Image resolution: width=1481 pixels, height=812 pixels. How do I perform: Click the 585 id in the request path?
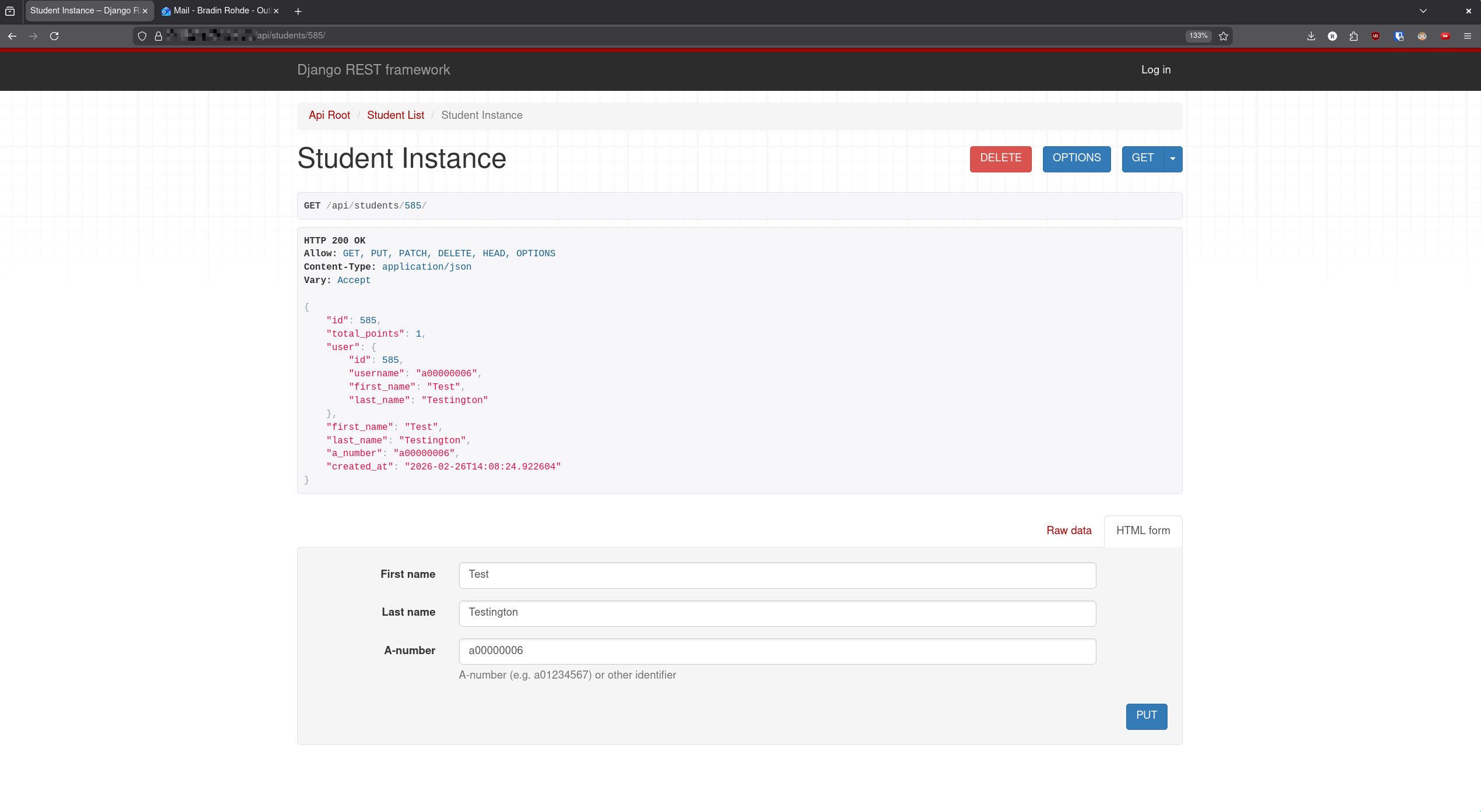click(412, 206)
